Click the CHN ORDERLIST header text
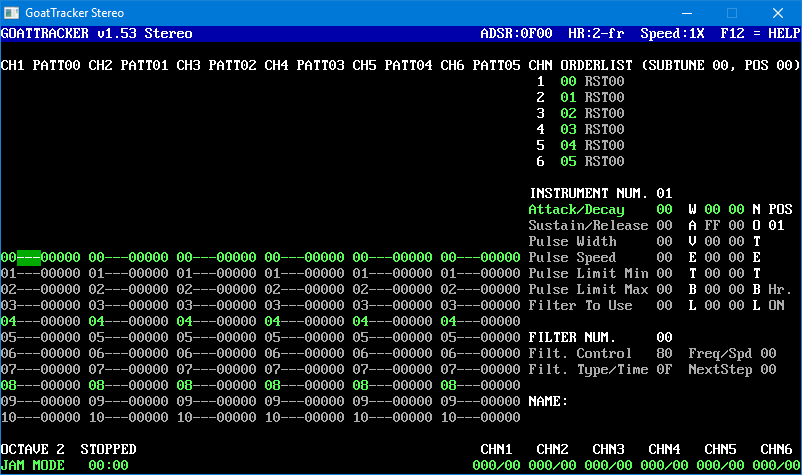Image resolution: width=802 pixels, height=475 pixels. pos(581,65)
